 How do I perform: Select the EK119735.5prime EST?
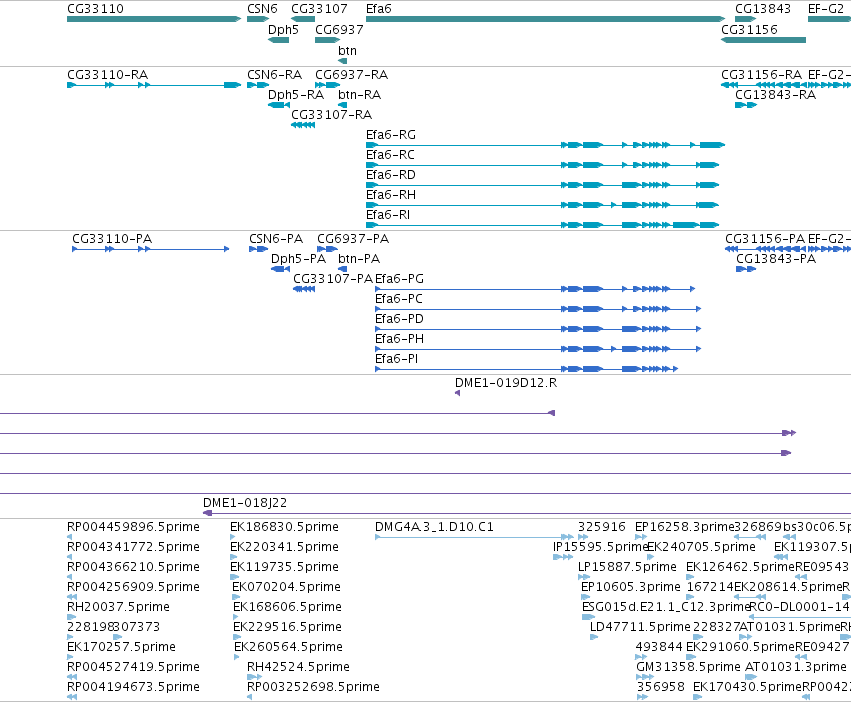pos(234,577)
